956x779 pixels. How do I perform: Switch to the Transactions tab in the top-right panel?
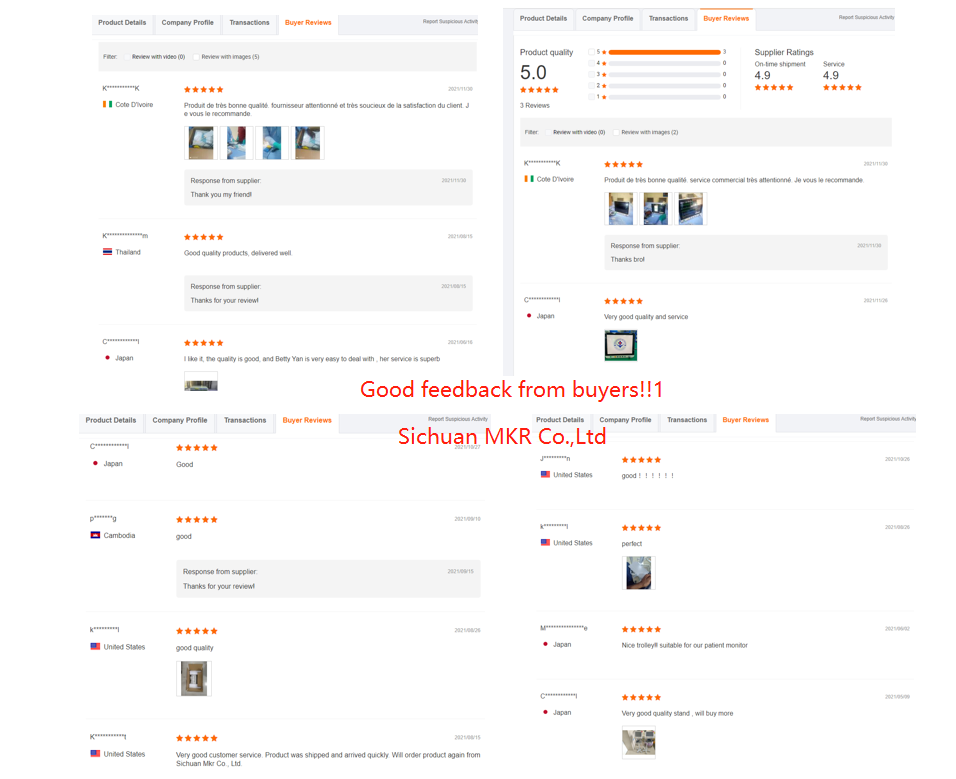pos(668,18)
